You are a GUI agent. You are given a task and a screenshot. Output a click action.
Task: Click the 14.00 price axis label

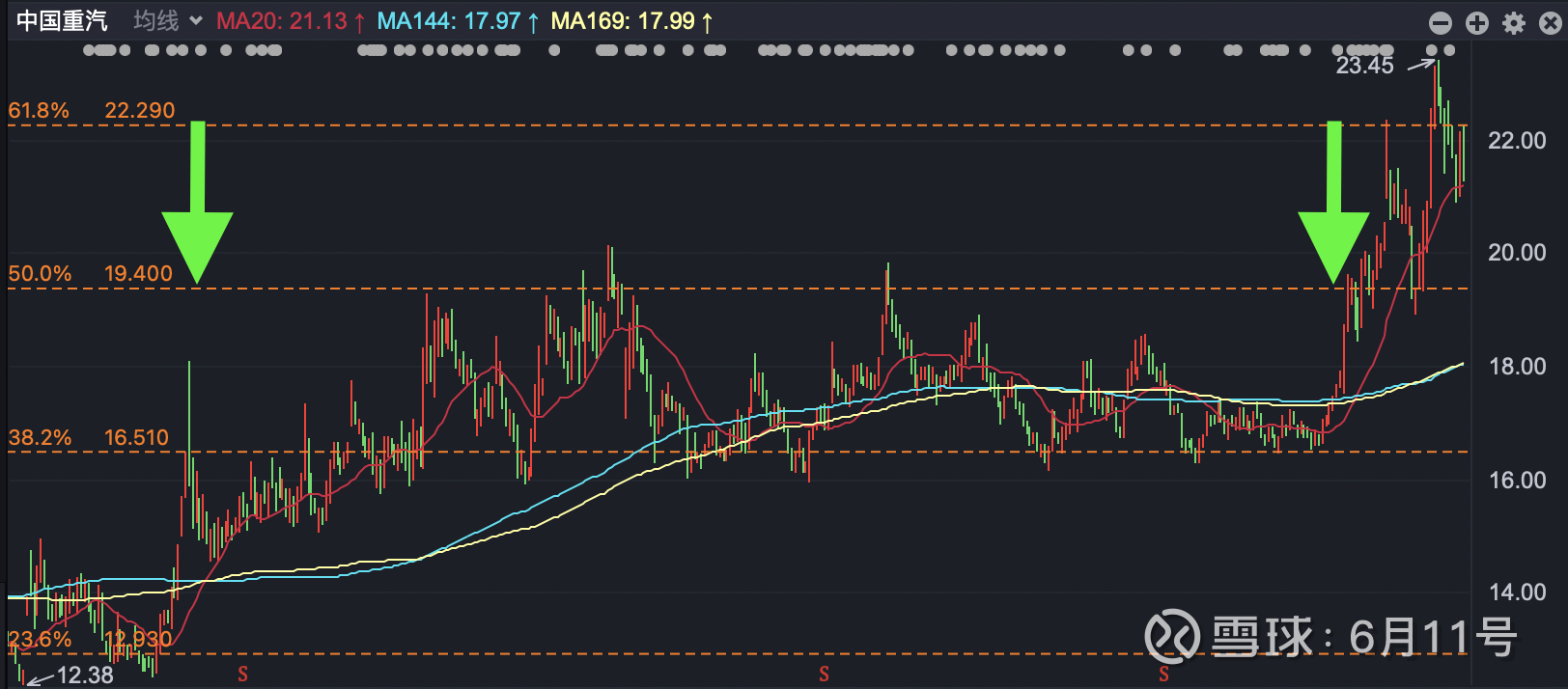pyautogui.click(x=1517, y=593)
